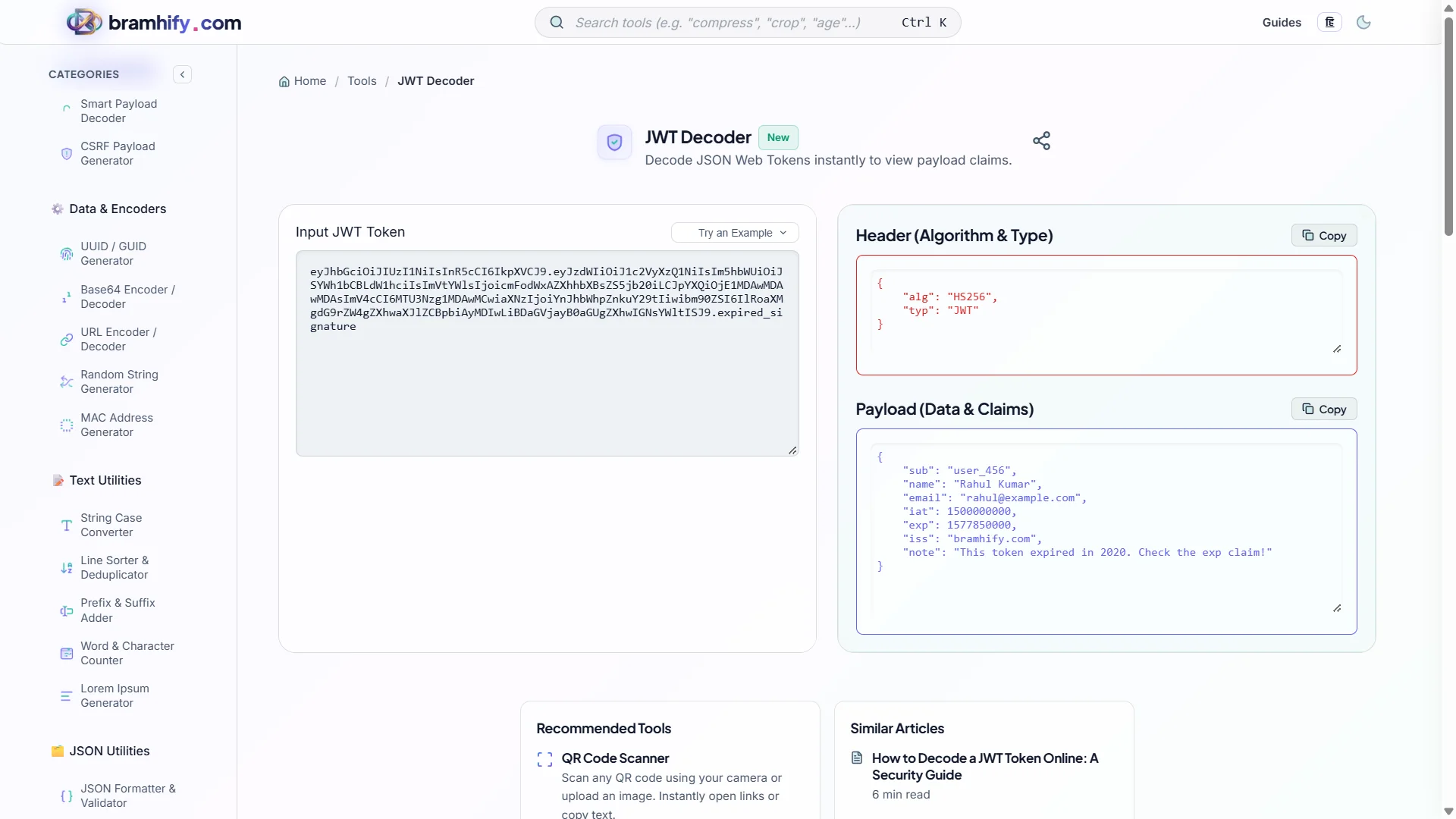Image resolution: width=1456 pixels, height=819 pixels.
Task: Click the Header JSON output box
Action: pos(1106,315)
